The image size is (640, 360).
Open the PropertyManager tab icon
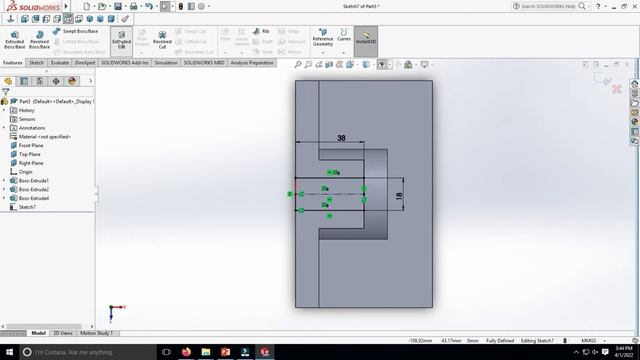click(24, 81)
